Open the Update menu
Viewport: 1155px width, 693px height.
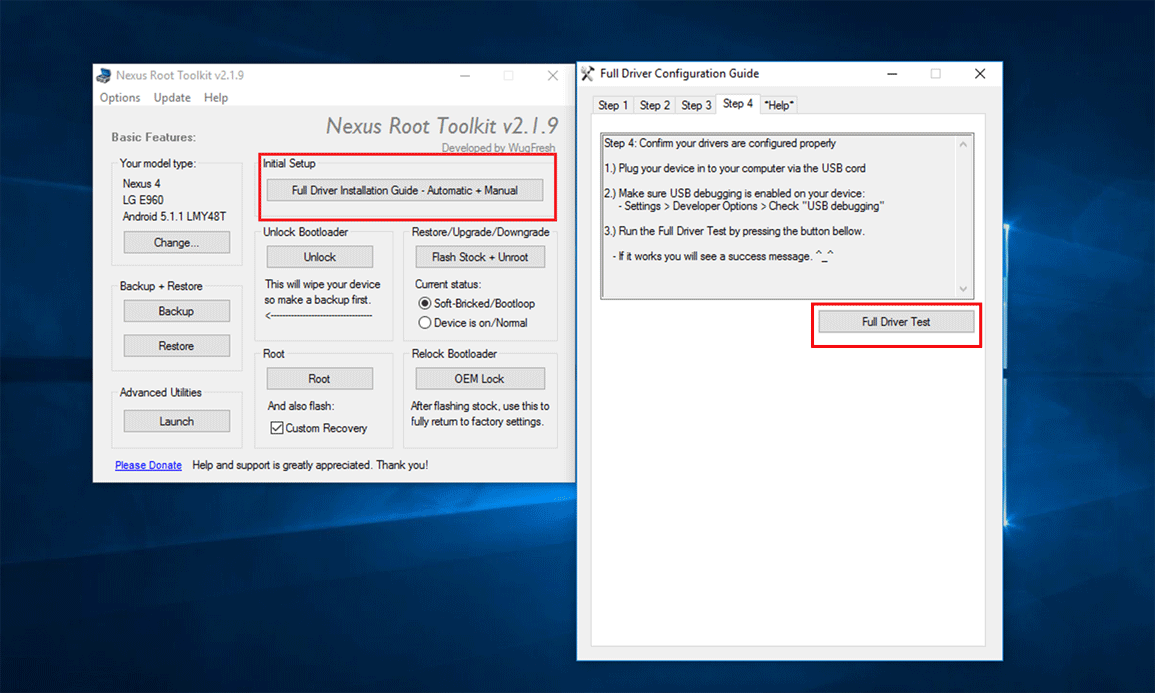point(172,98)
